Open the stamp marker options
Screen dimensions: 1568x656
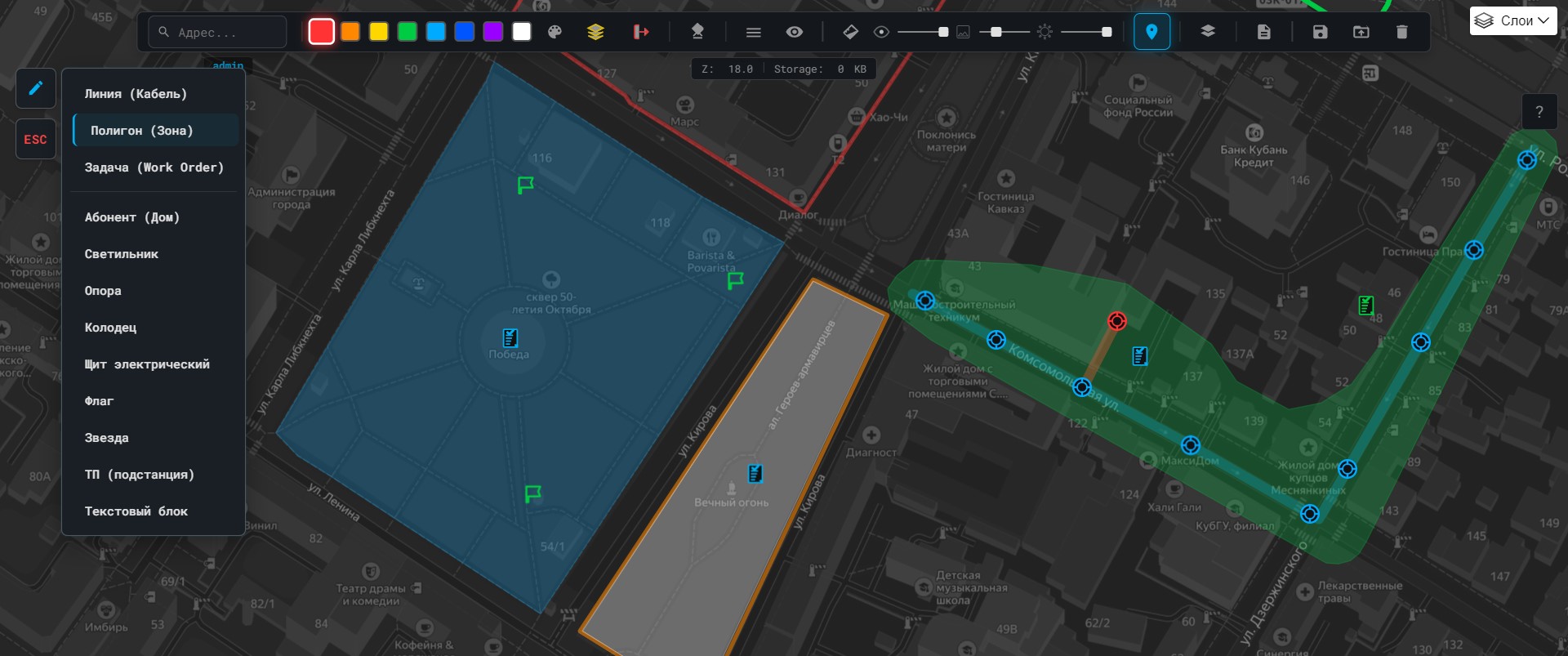click(697, 32)
